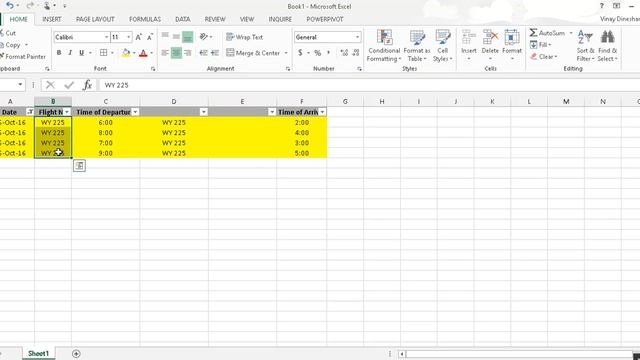Cancel entry with formula bar X
Image resolution: width=640 pixels, height=360 pixels.
click(50, 85)
